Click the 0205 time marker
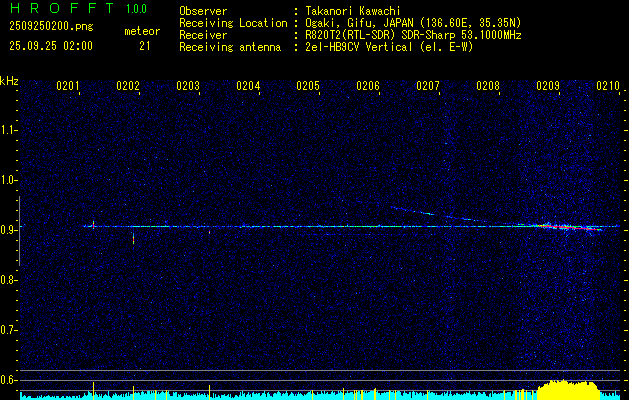Image resolution: width=629 pixels, height=400 pixels. (308, 86)
